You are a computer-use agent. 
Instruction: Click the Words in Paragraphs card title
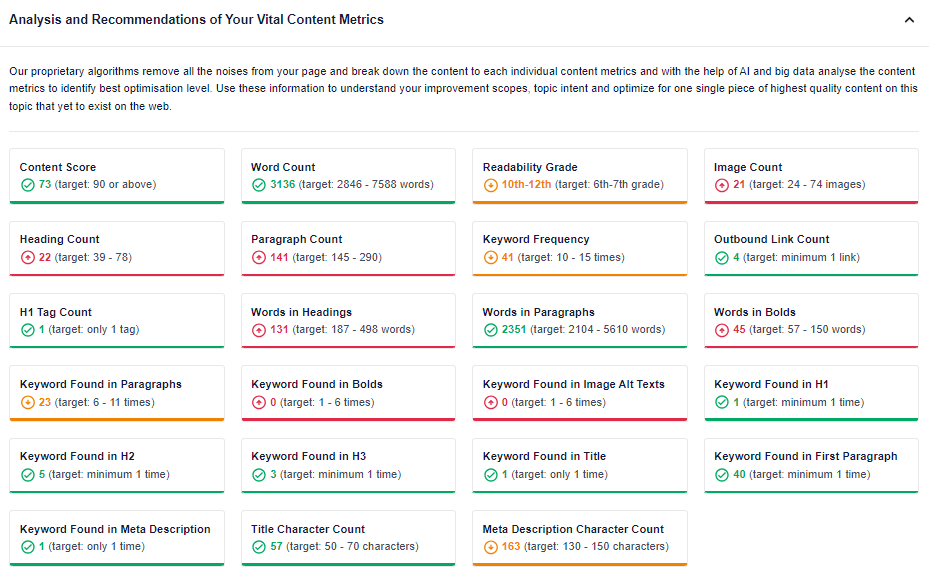pyautogui.click(x=539, y=312)
